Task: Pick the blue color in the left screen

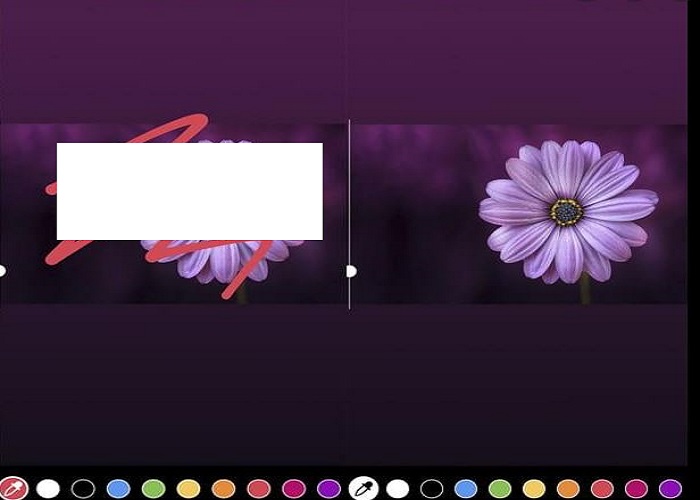Action: pos(118,489)
